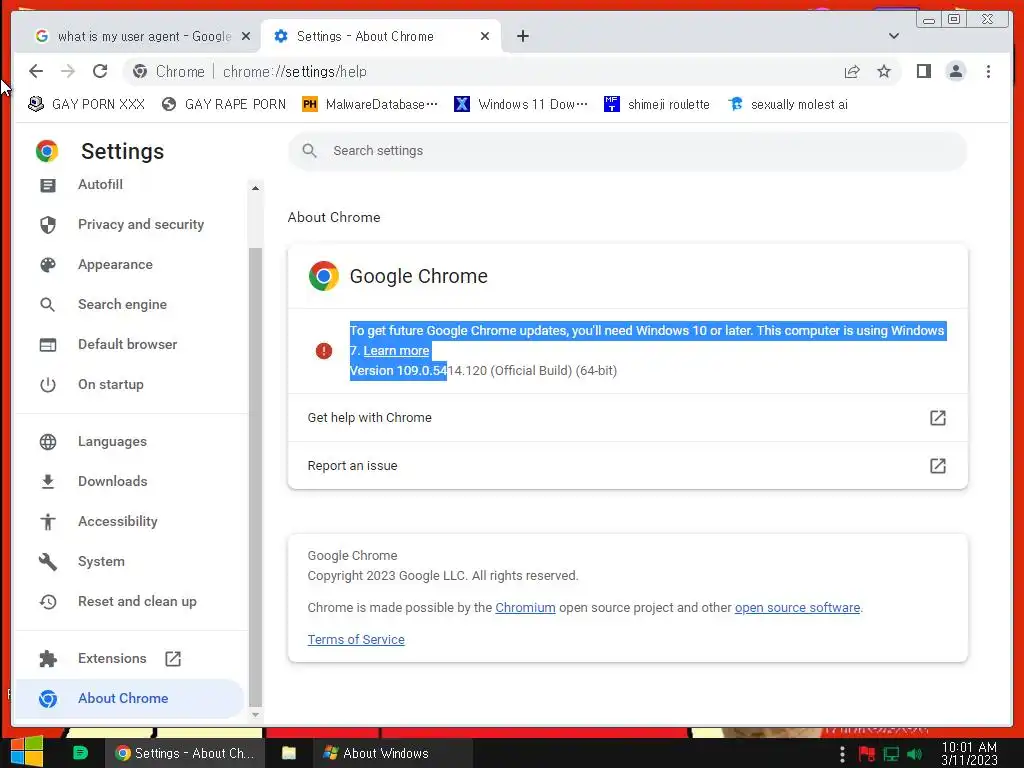Open the shimeji roulette bookmark
This screenshot has height=768, width=1024.
pos(657,104)
